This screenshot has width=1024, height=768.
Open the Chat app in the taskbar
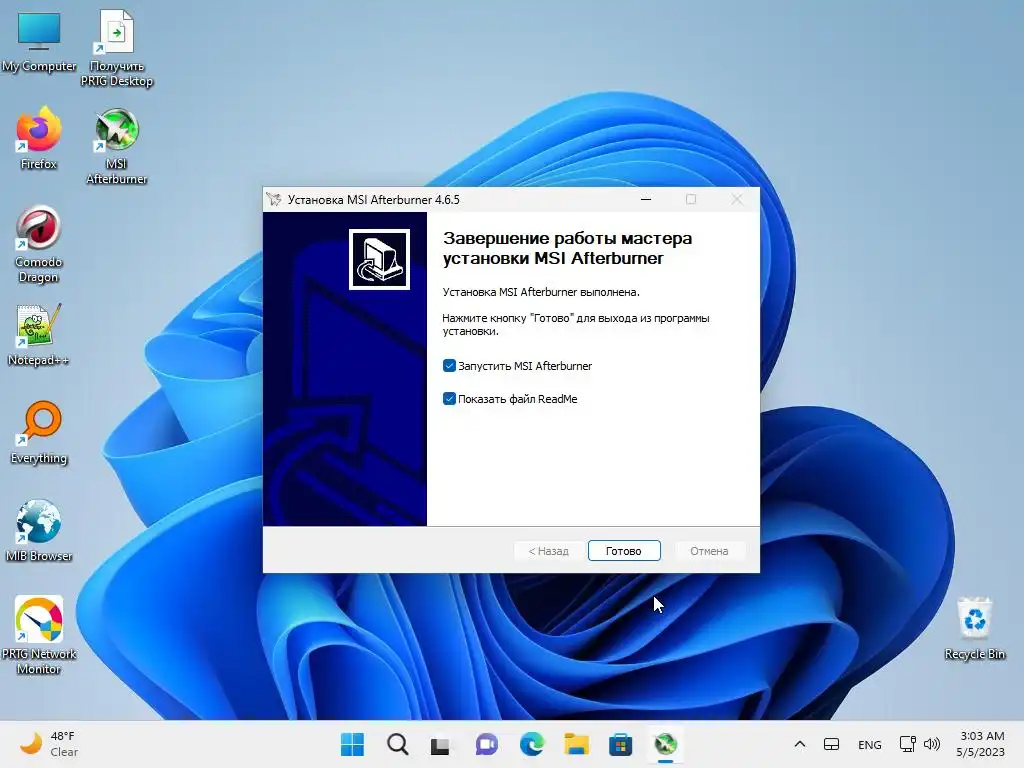point(487,744)
